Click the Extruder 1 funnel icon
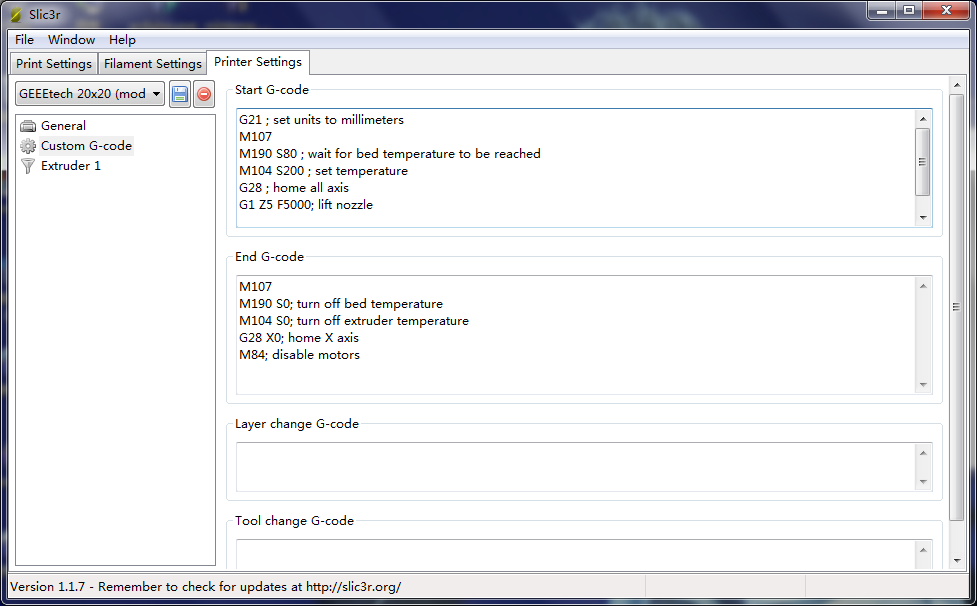The height and width of the screenshot is (606, 977). (28, 166)
